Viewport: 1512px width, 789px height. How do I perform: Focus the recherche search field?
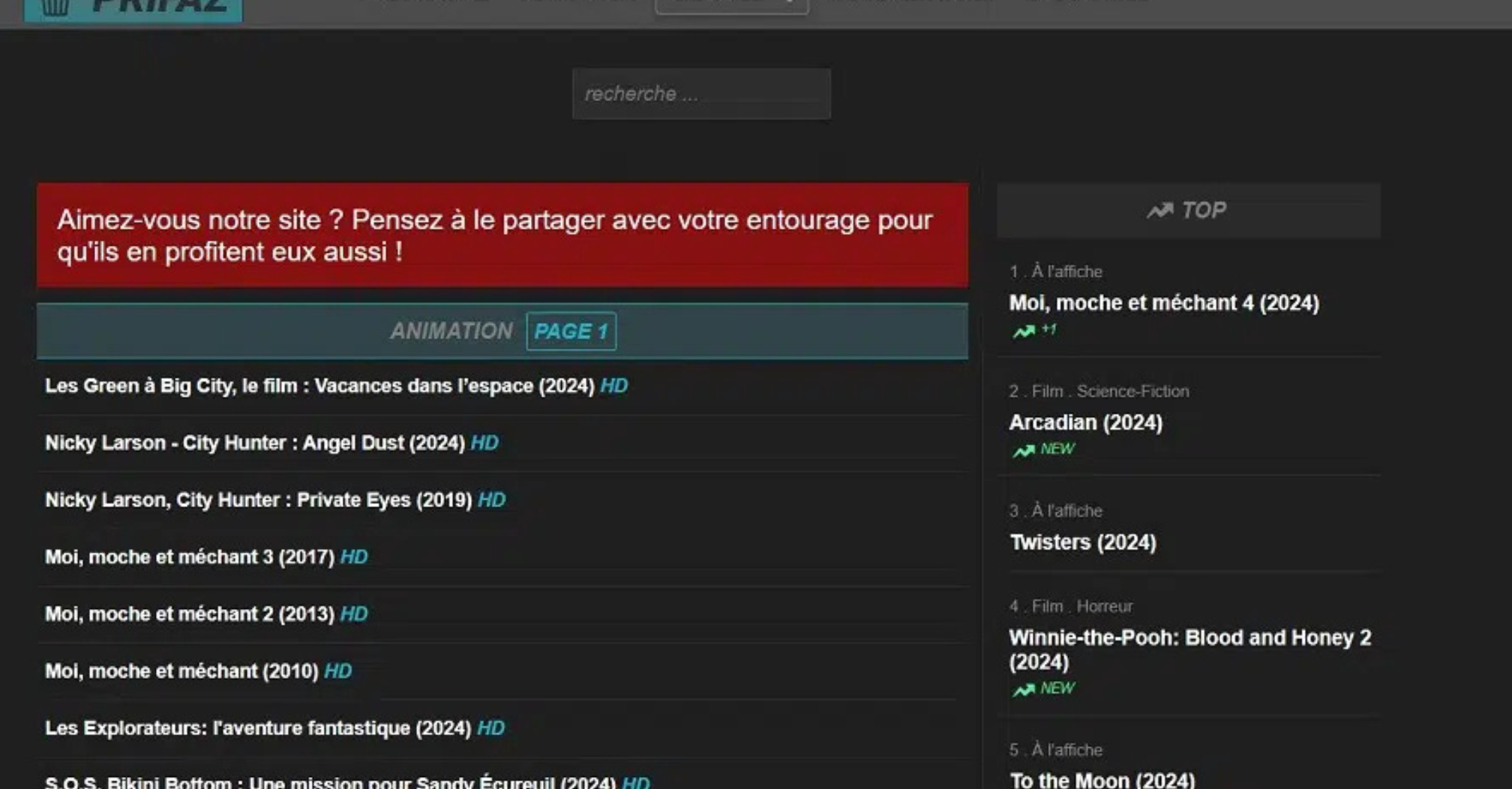coord(700,94)
